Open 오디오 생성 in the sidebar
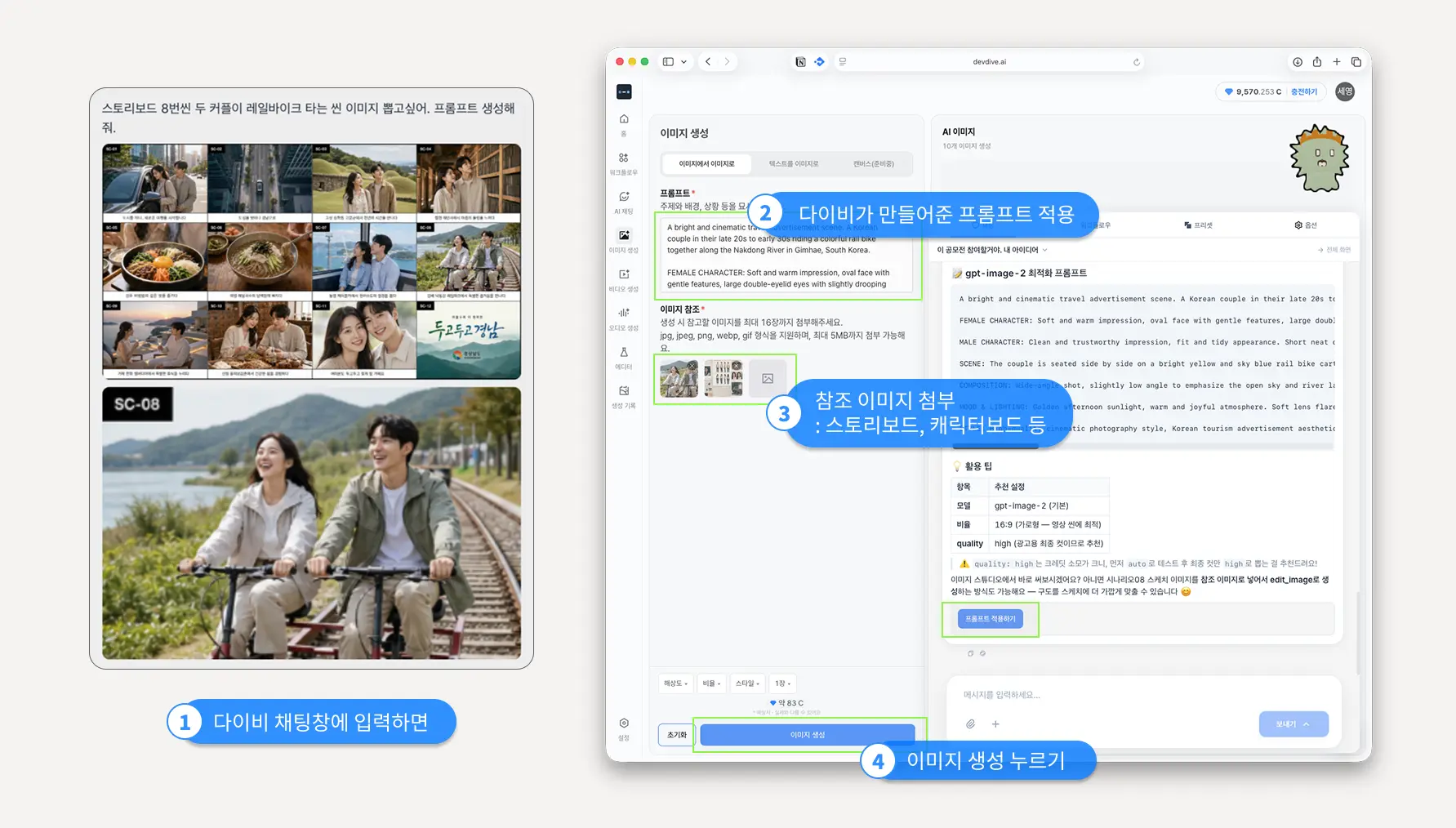1456x828 pixels. 624,318
